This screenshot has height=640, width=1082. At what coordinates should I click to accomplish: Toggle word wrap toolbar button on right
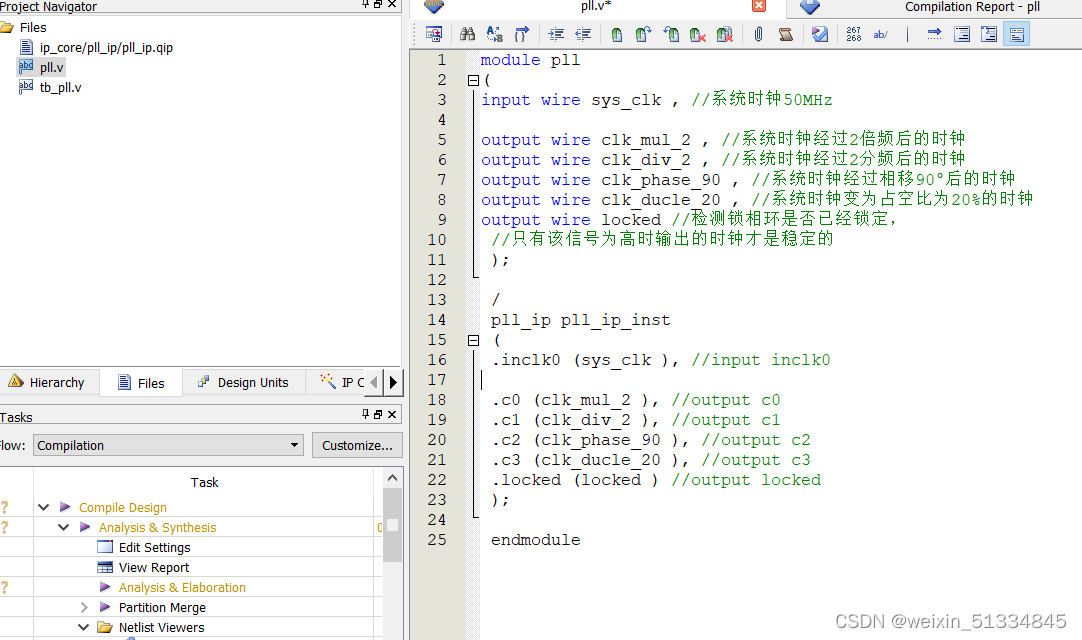point(1016,33)
